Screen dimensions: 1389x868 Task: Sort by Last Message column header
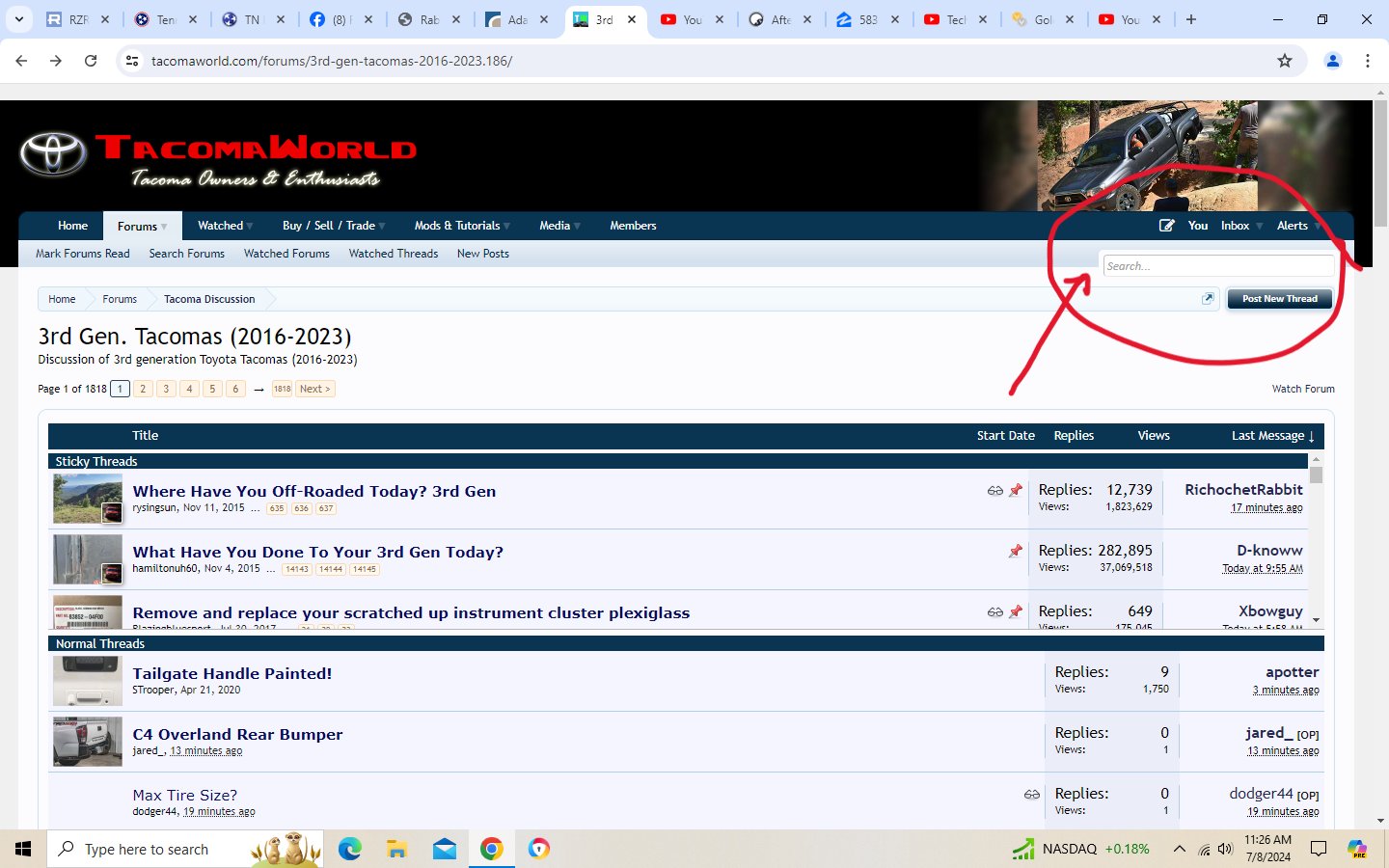point(1273,436)
